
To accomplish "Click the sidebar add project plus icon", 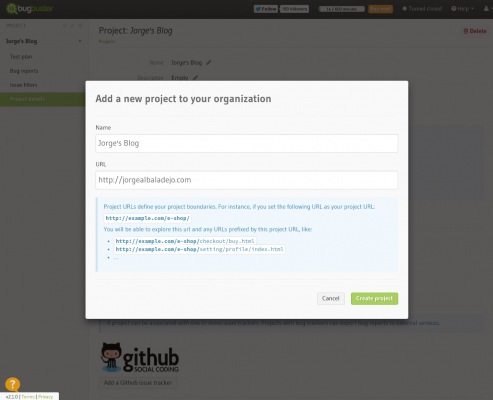I will [80, 26].
